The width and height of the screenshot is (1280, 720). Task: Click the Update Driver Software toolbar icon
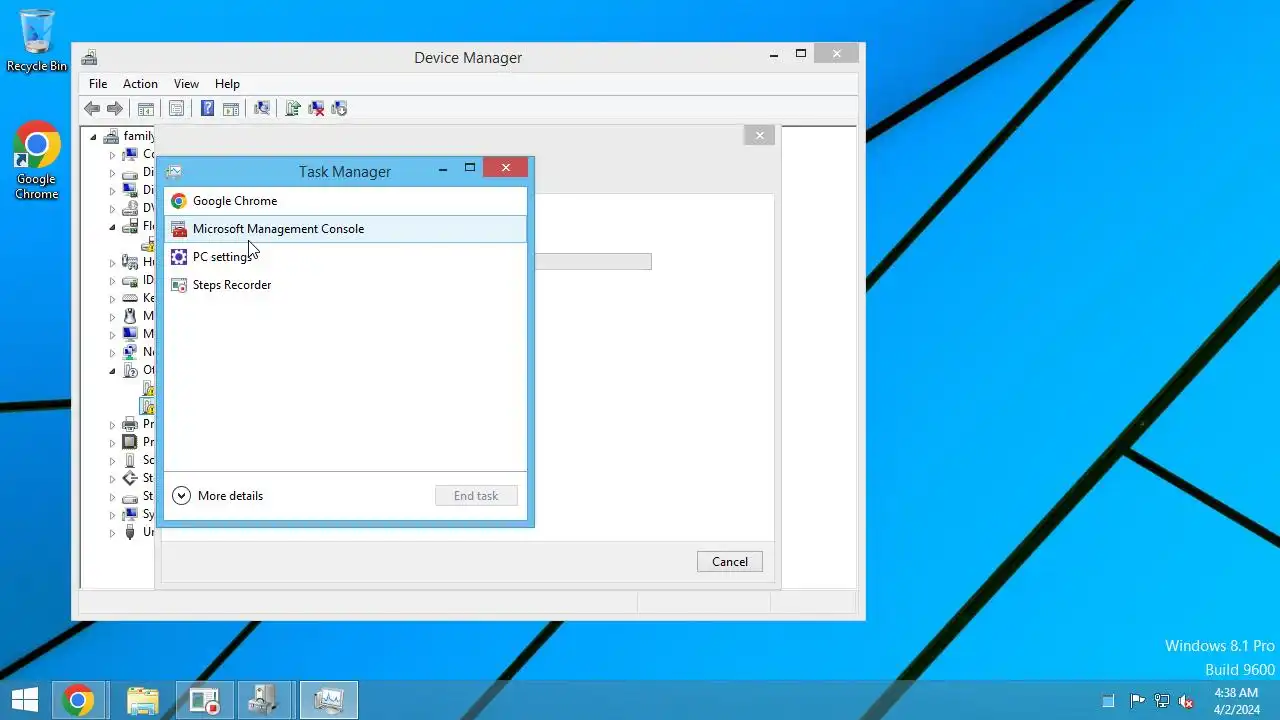(x=293, y=108)
